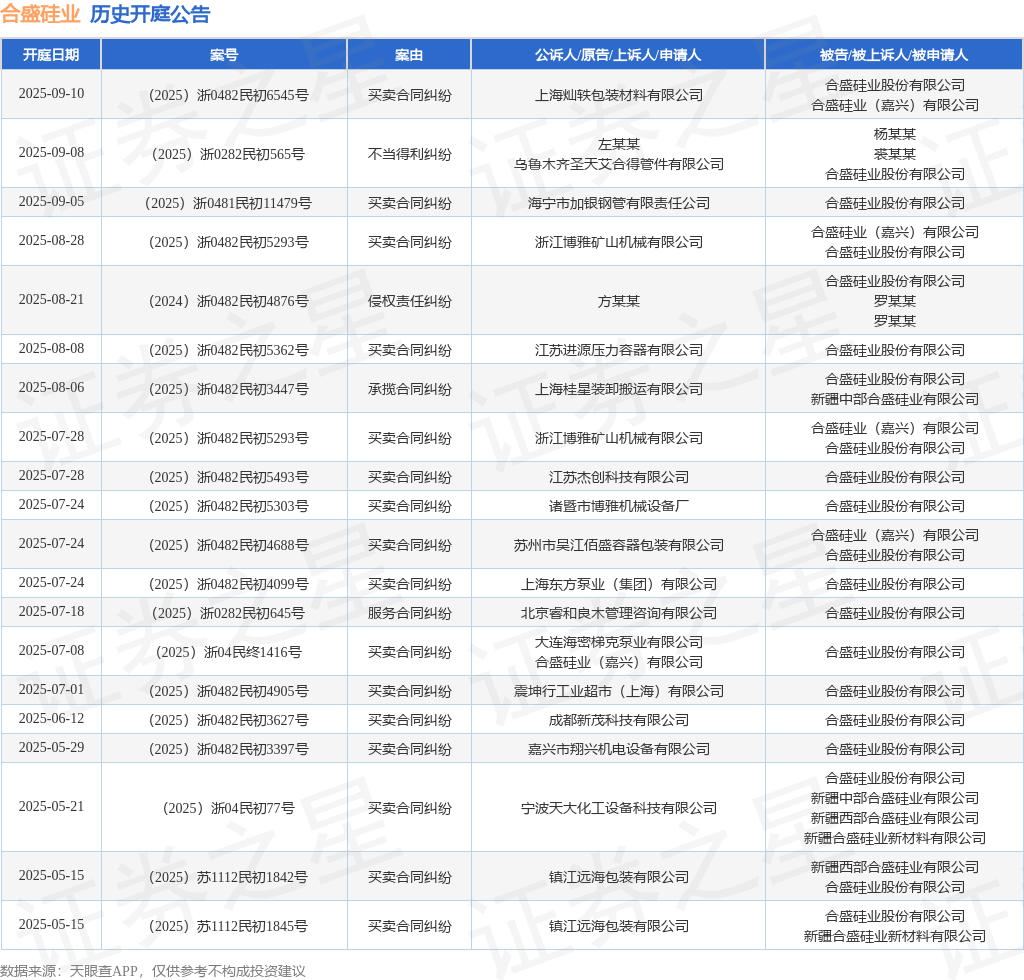The width and height of the screenshot is (1024, 980).
Task: Click date cell 2025-07-18
Action: (52, 611)
